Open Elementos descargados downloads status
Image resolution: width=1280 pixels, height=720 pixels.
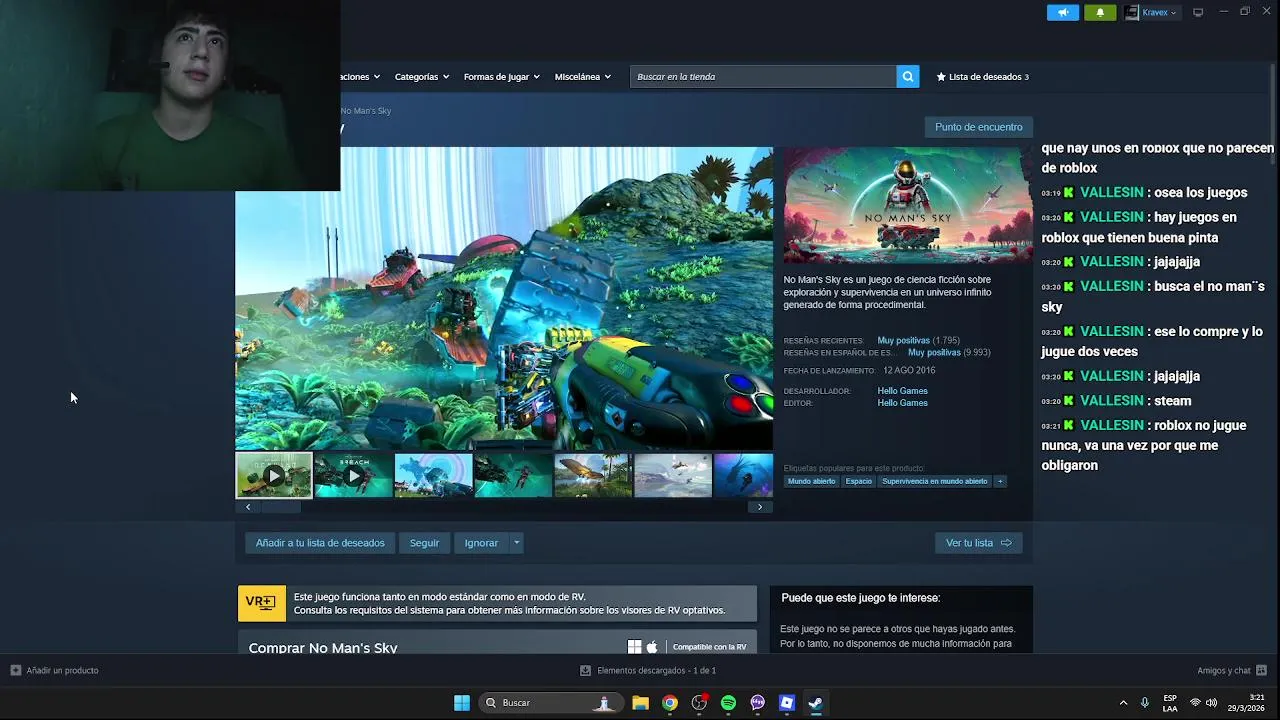648,670
